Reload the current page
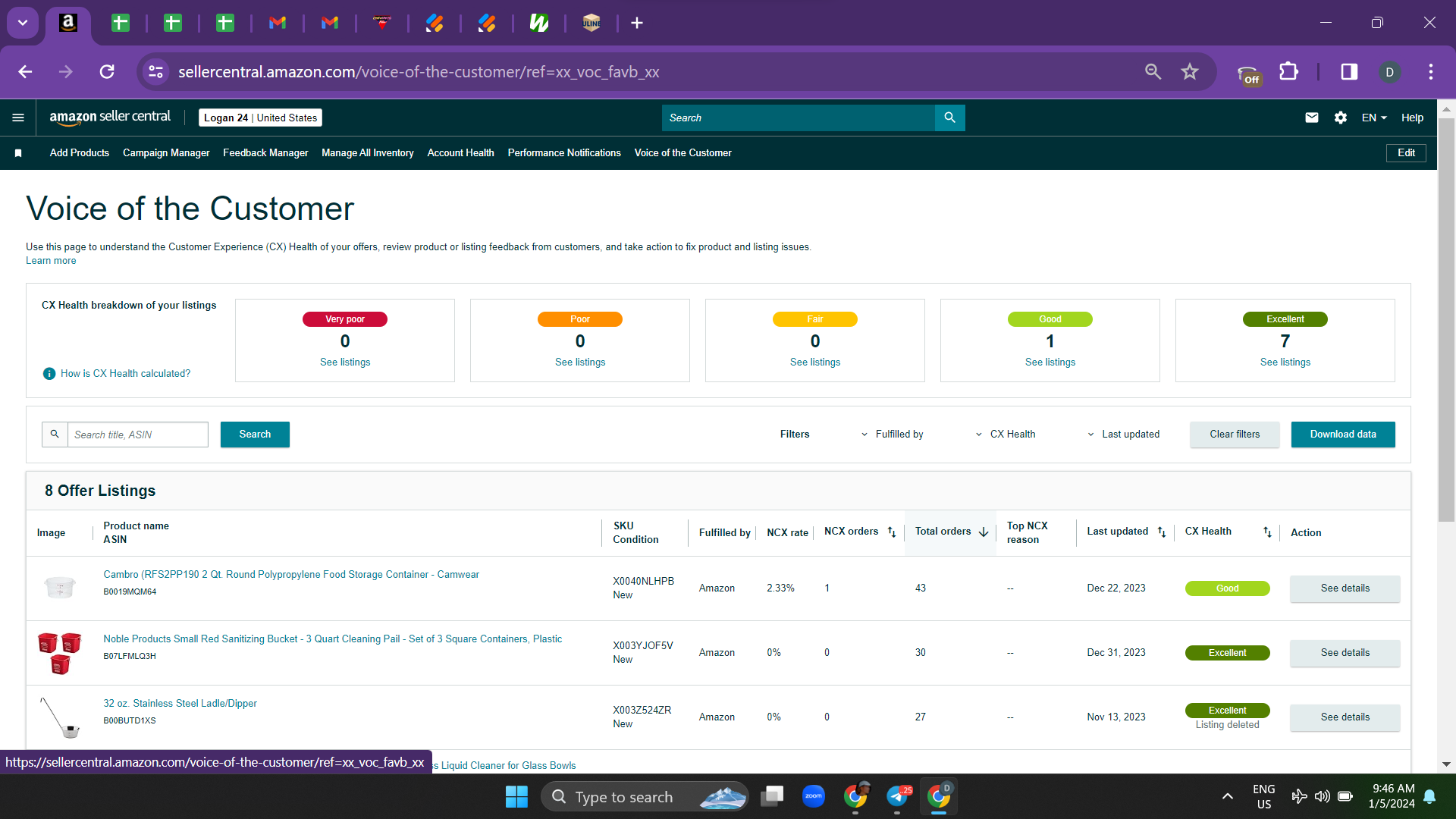The width and height of the screenshot is (1456, 819). (107, 72)
